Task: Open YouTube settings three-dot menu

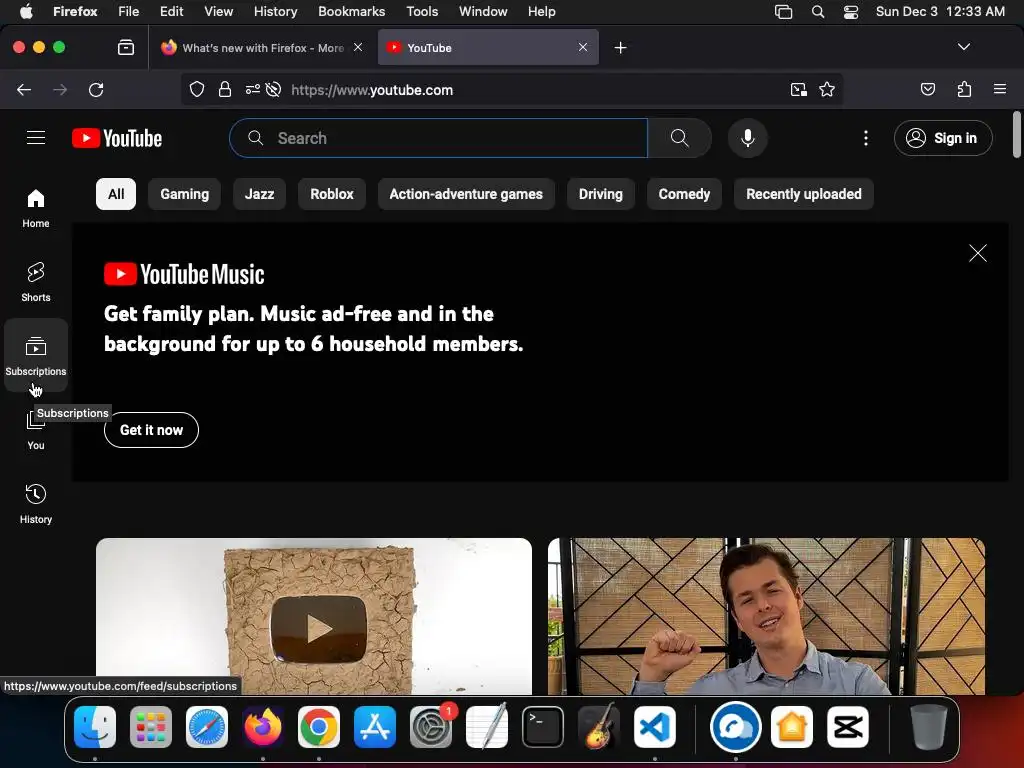Action: [x=866, y=138]
